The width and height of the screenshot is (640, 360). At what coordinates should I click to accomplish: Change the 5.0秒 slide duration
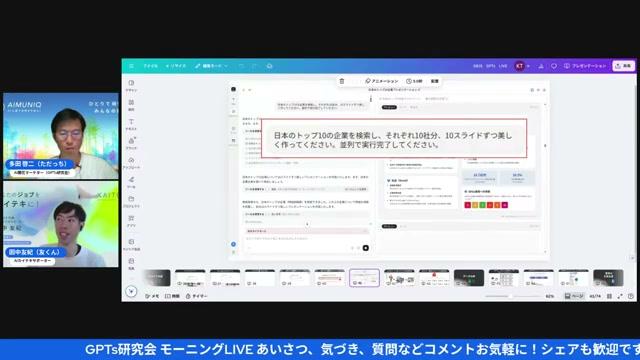click(414, 81)
